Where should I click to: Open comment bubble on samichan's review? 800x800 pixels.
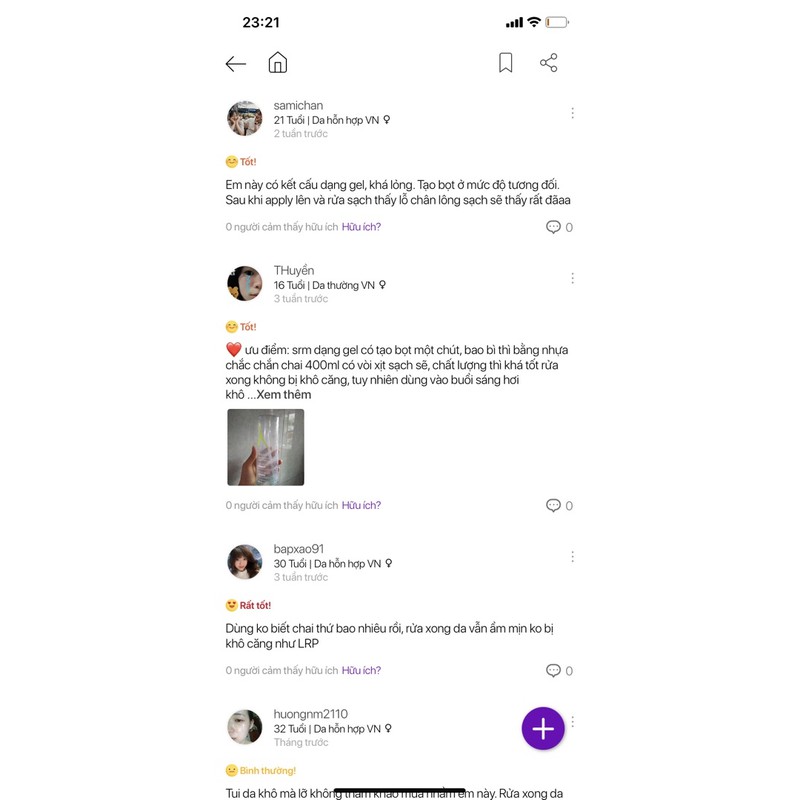coord(553,227)
